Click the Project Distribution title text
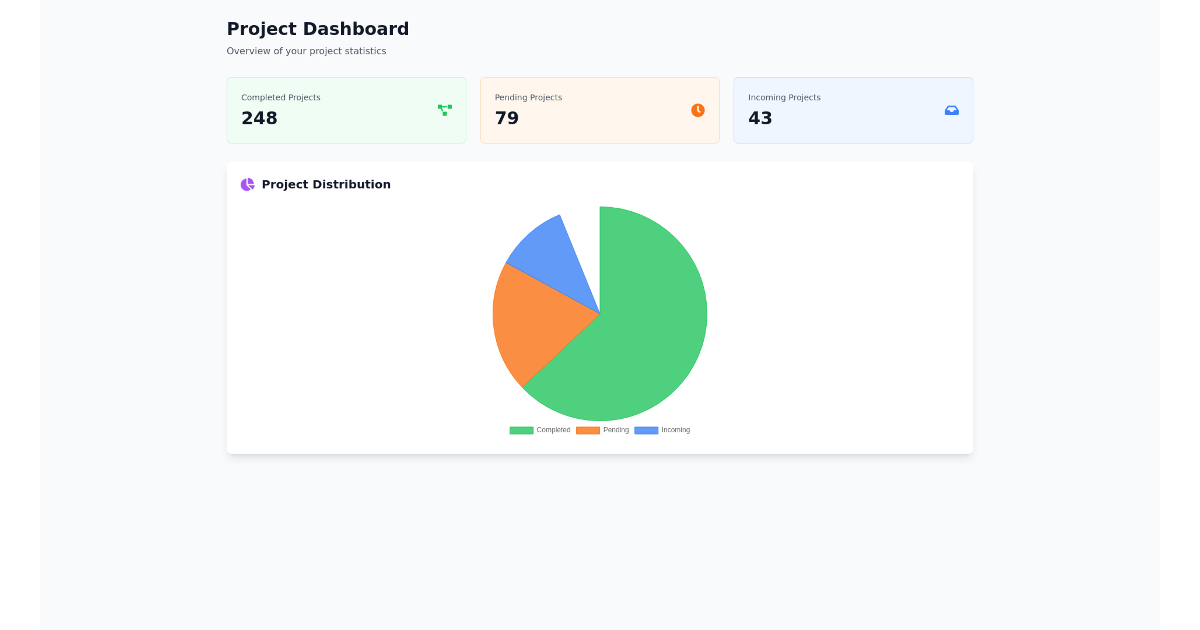Screen dimensions: 1200x630 pos(327,184)
